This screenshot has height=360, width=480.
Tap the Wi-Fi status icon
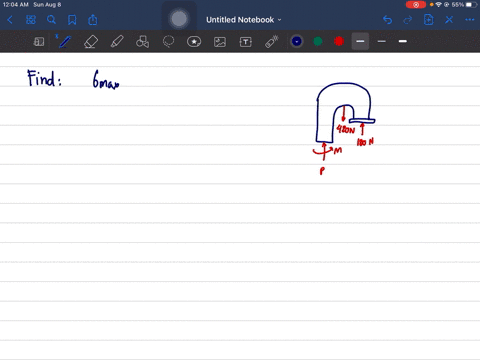[438, 5]
